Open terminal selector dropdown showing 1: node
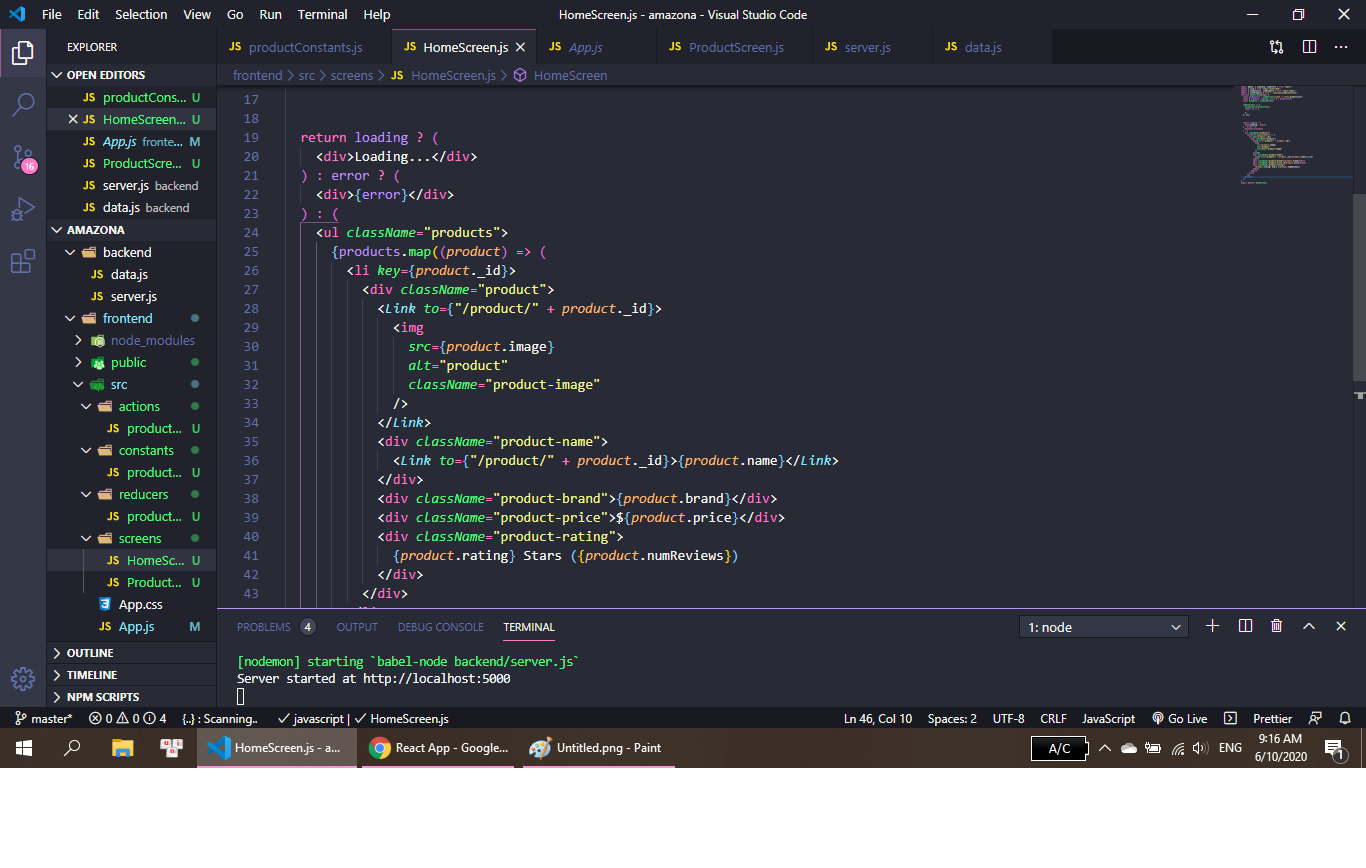 pyautogui.click(x=1104, y=627)
